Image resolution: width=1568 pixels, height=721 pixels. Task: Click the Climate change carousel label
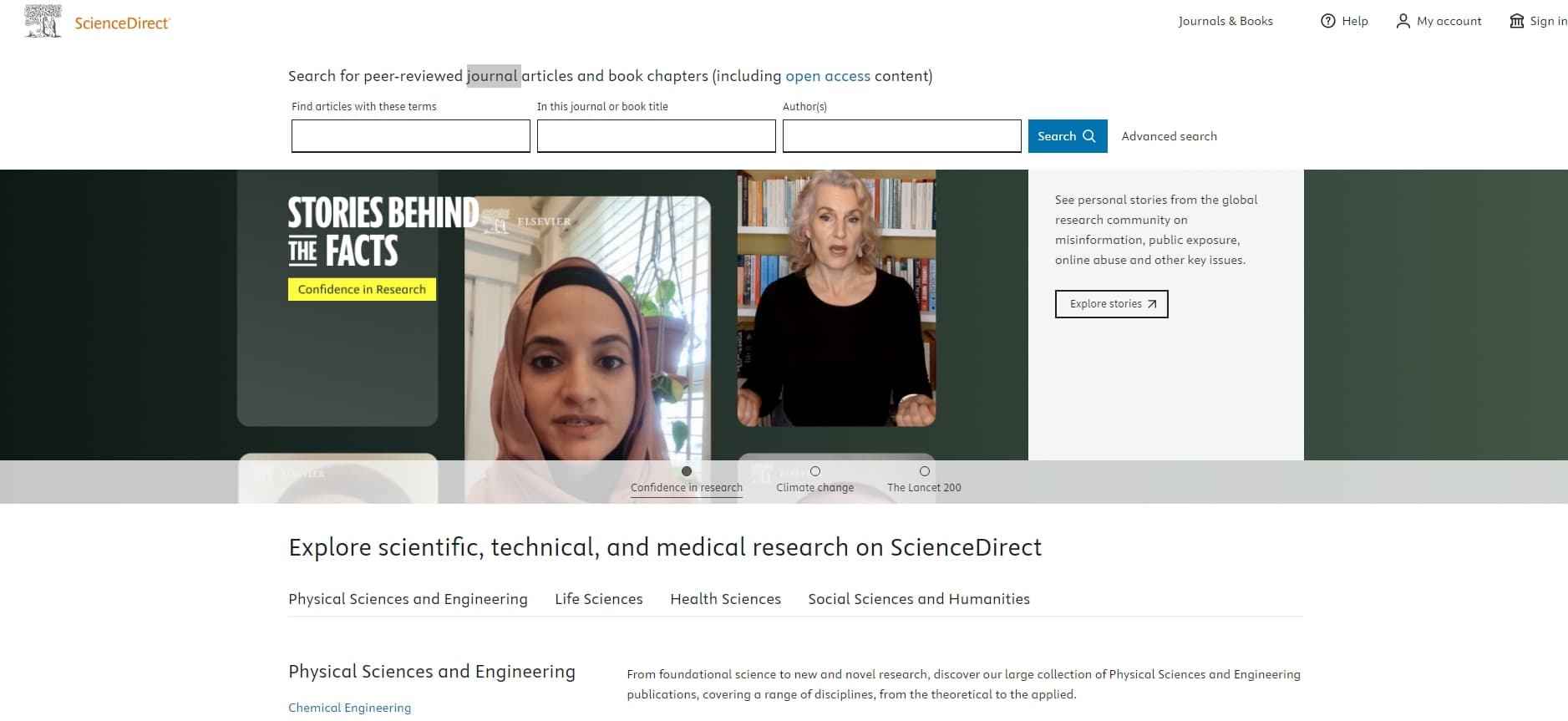815,488
